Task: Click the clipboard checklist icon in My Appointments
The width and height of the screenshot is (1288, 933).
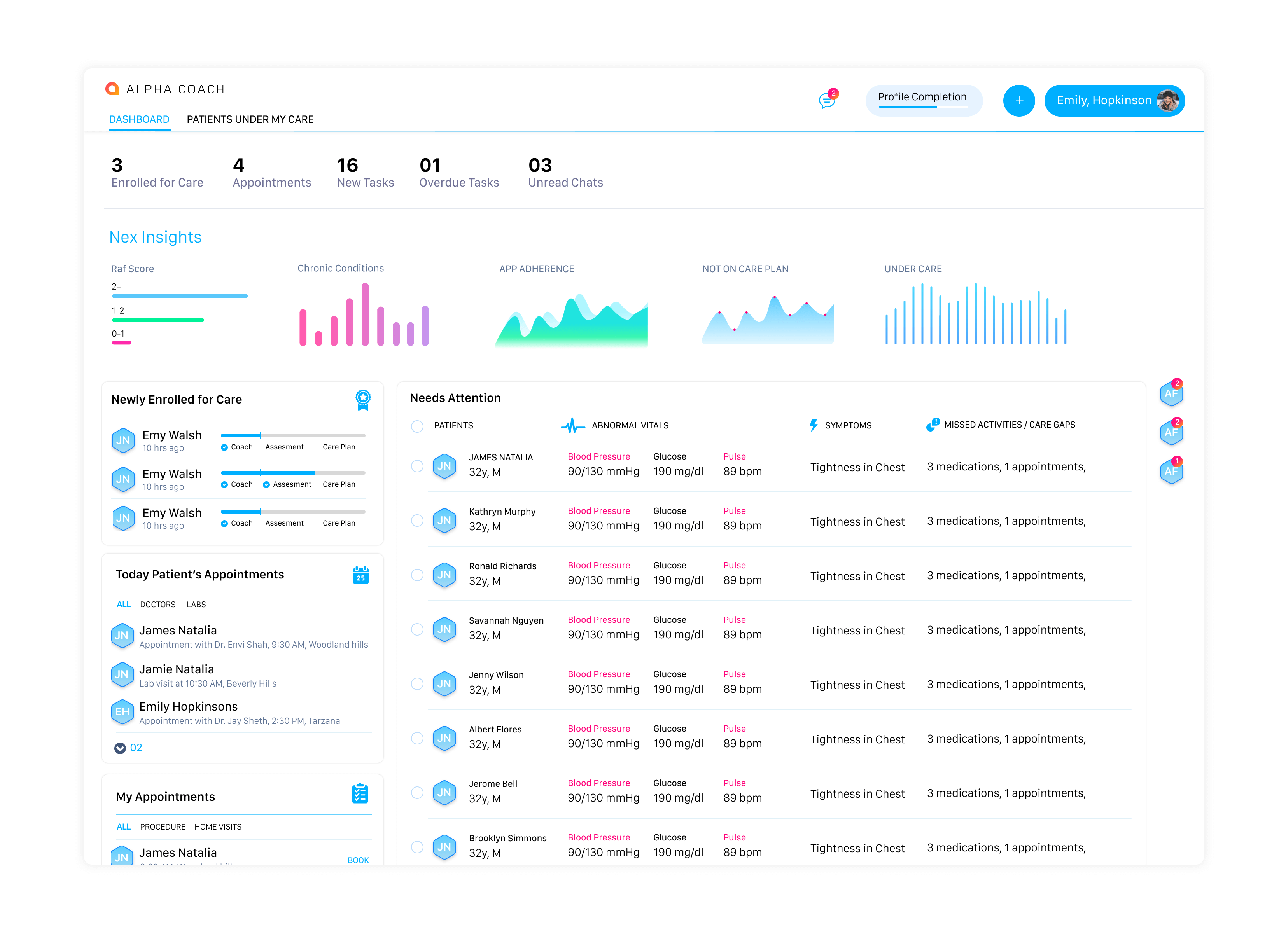Action: point(360,794)
